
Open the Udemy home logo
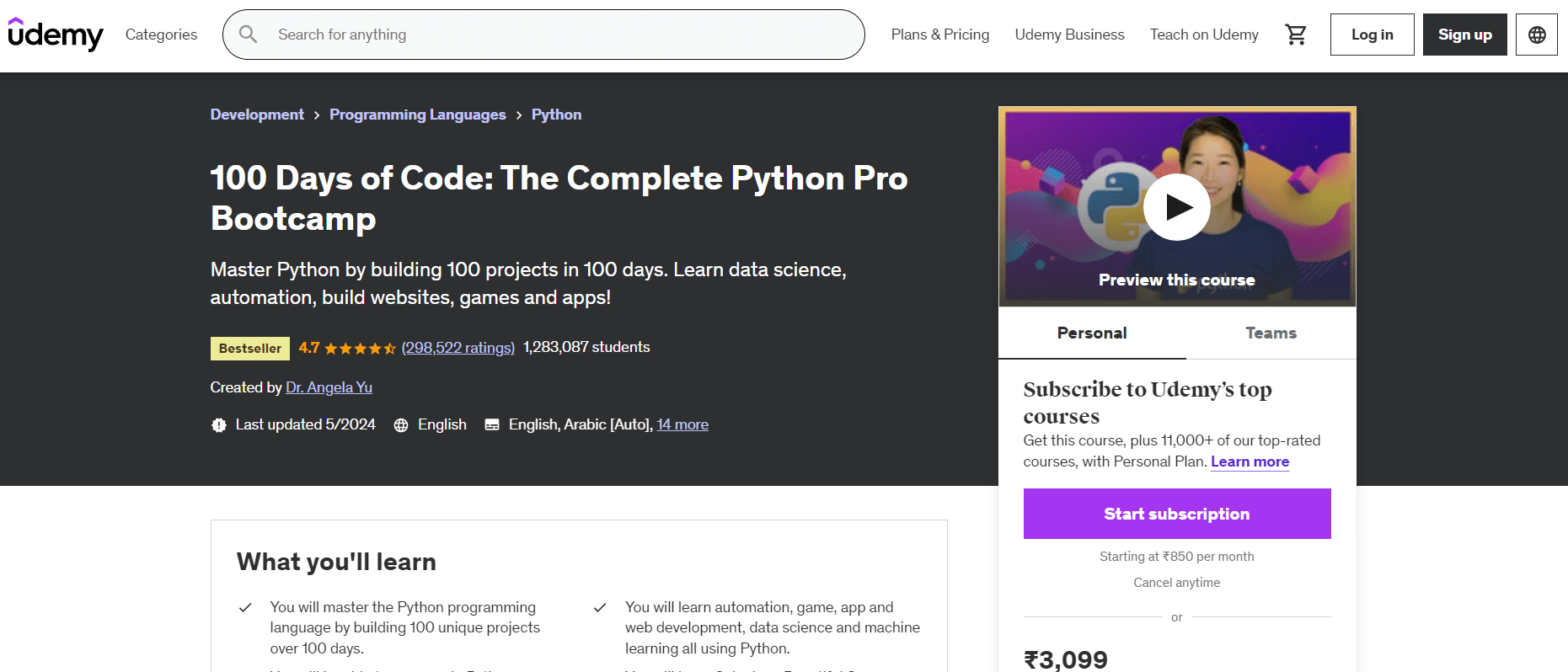point(56,35)
